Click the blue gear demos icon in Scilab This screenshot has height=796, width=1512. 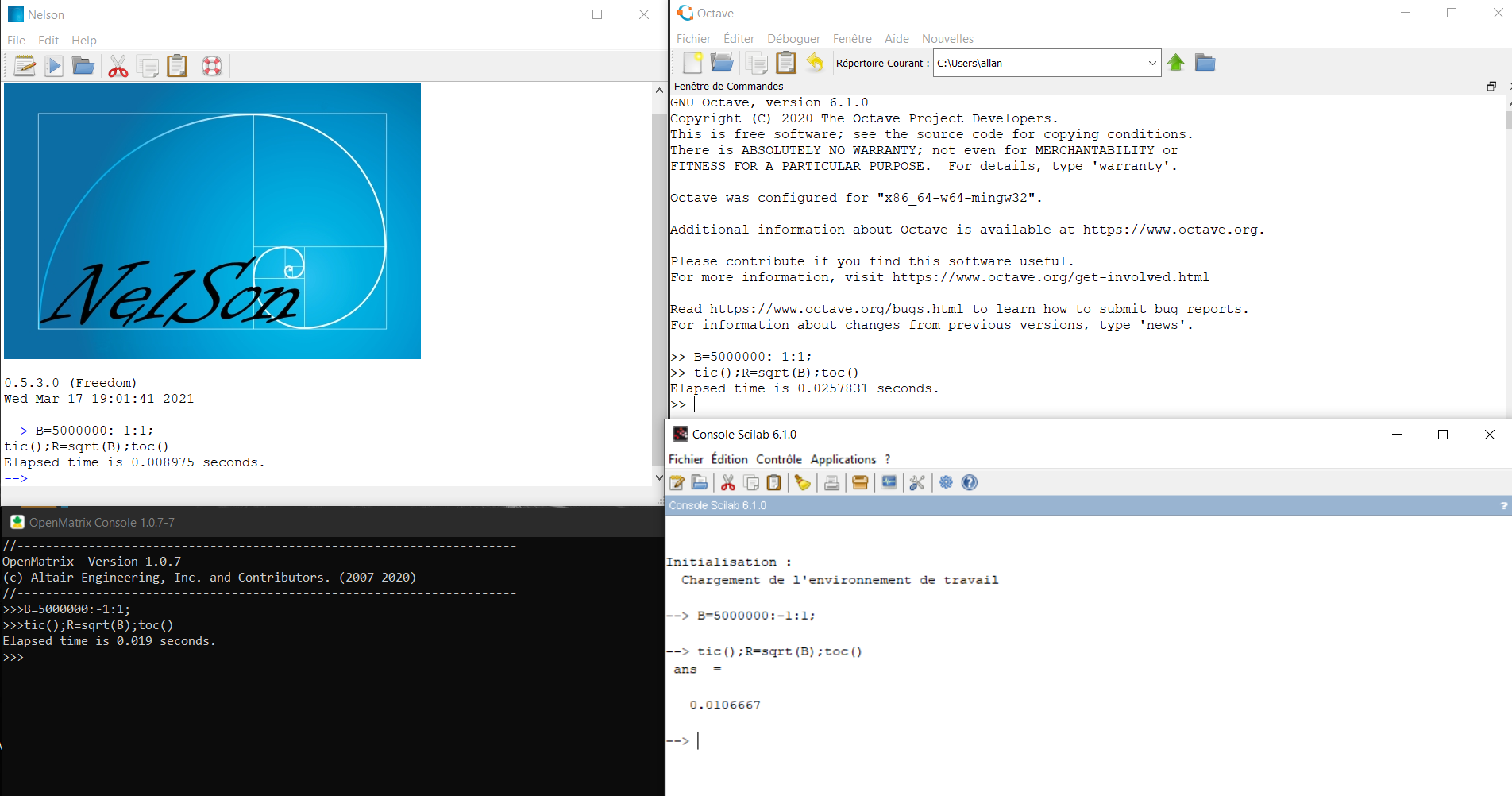946,482
